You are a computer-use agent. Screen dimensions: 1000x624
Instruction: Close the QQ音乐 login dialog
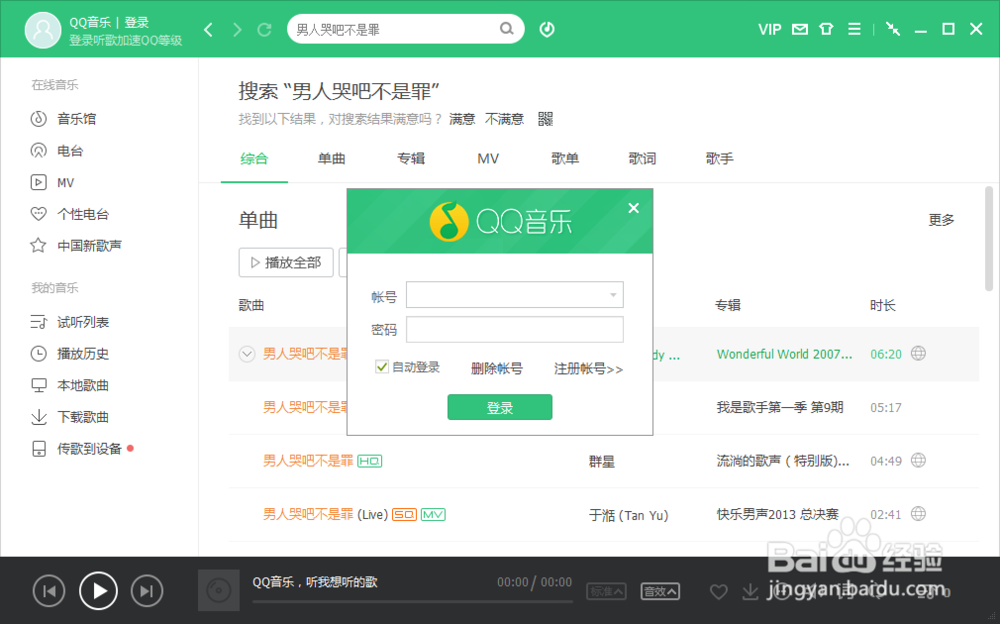point(633,208)
